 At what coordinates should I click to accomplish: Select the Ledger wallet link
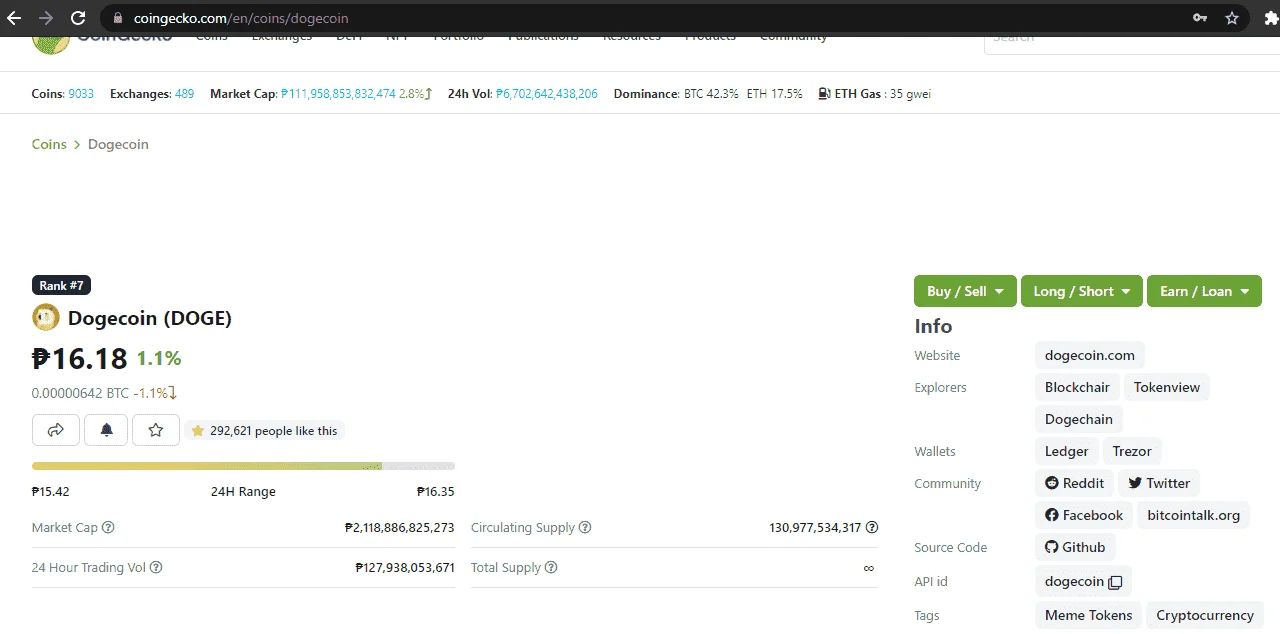coord(1067,451)
